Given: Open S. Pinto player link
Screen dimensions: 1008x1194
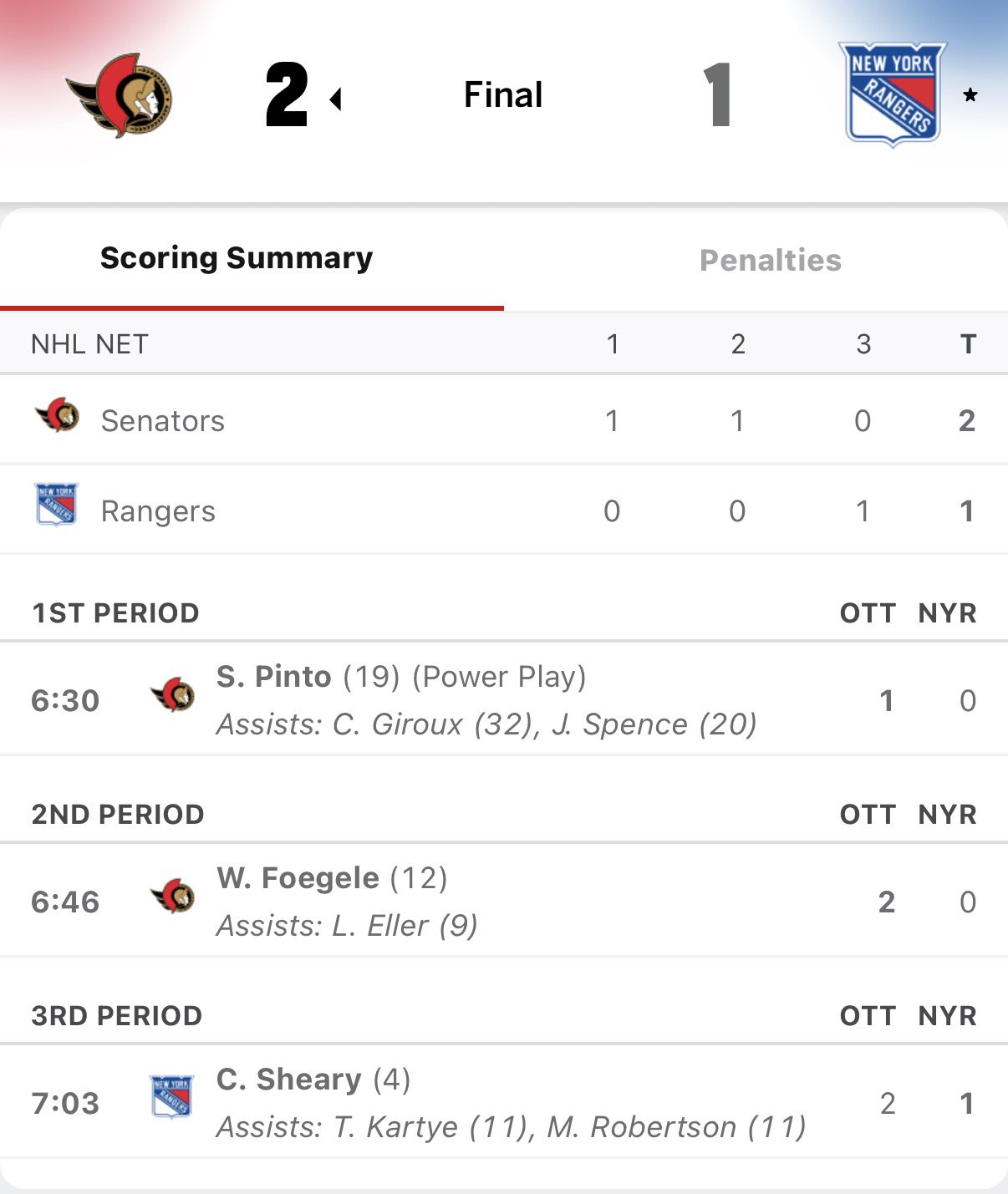Looking at the screenshot, I should (274, 677).
